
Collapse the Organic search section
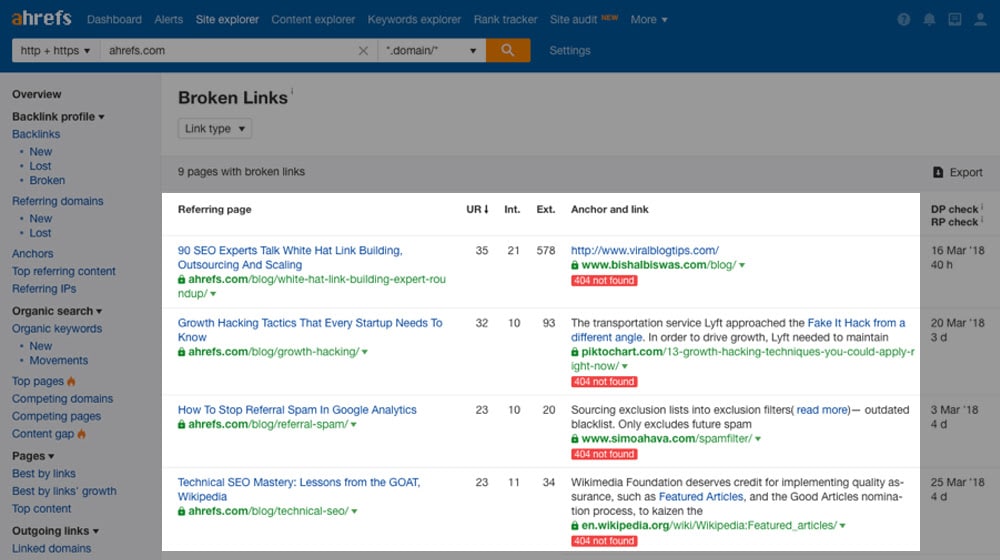tap(57, 311)
